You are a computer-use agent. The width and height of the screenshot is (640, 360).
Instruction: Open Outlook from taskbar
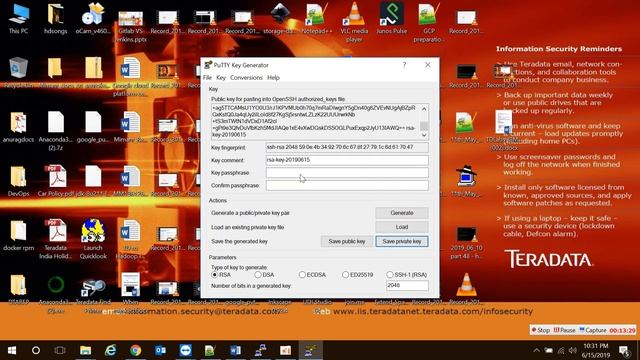(x=160, y=350)
